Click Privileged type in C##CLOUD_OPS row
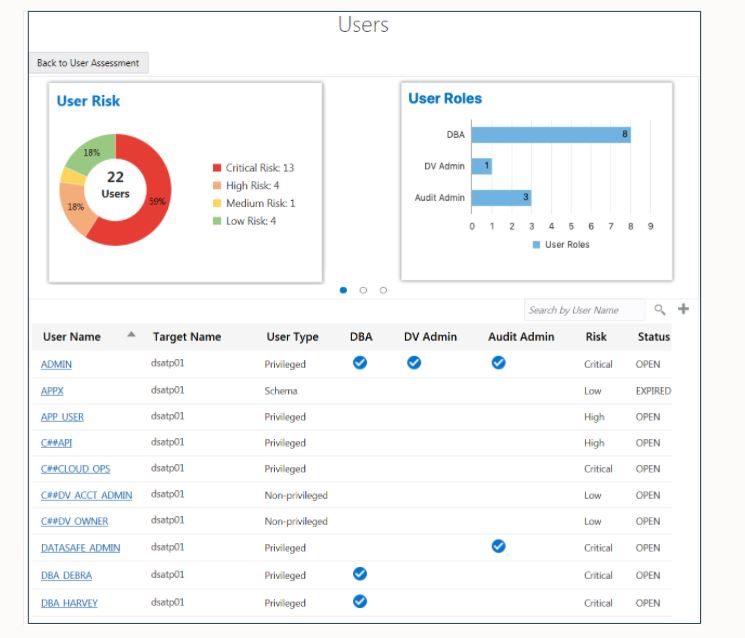The image size is (745, 638). [285, 469]
